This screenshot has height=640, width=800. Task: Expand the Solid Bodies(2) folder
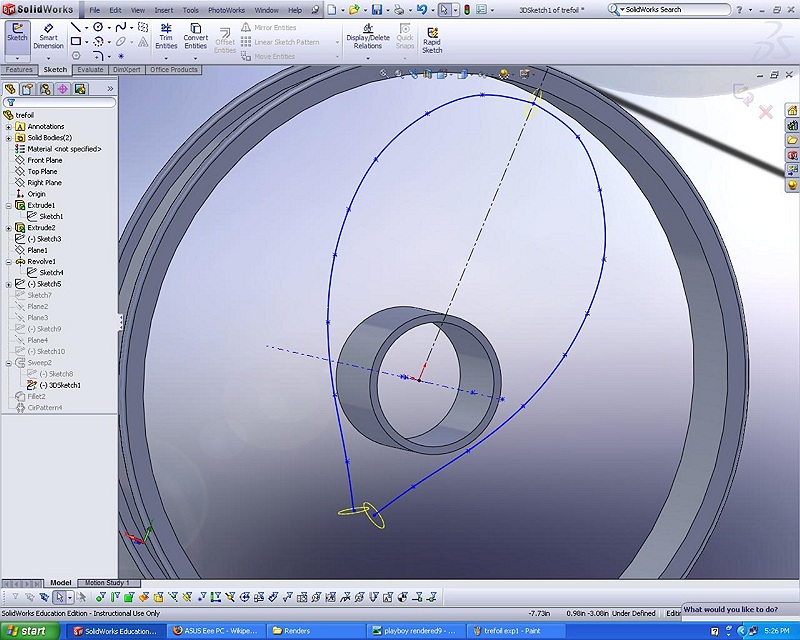pyautogui.click(x=9, y=138)
